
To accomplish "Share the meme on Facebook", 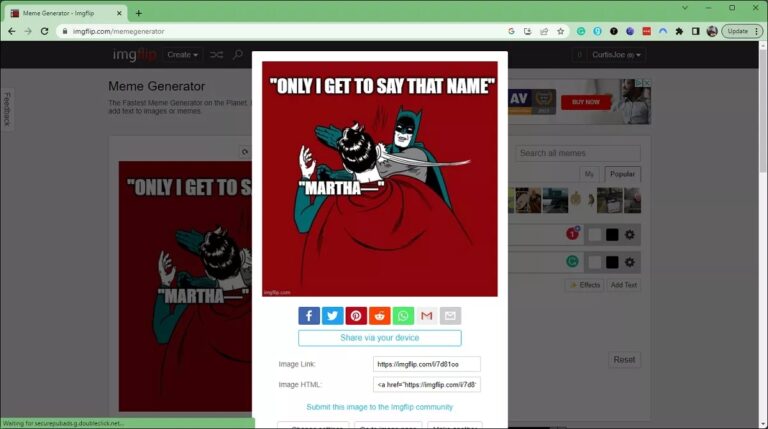I will pos(309,316).
